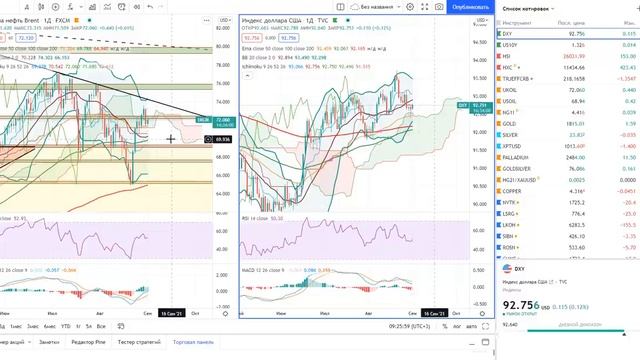Click the Compare or add symbol icon
640x360 pixels.
click(56, 7)
